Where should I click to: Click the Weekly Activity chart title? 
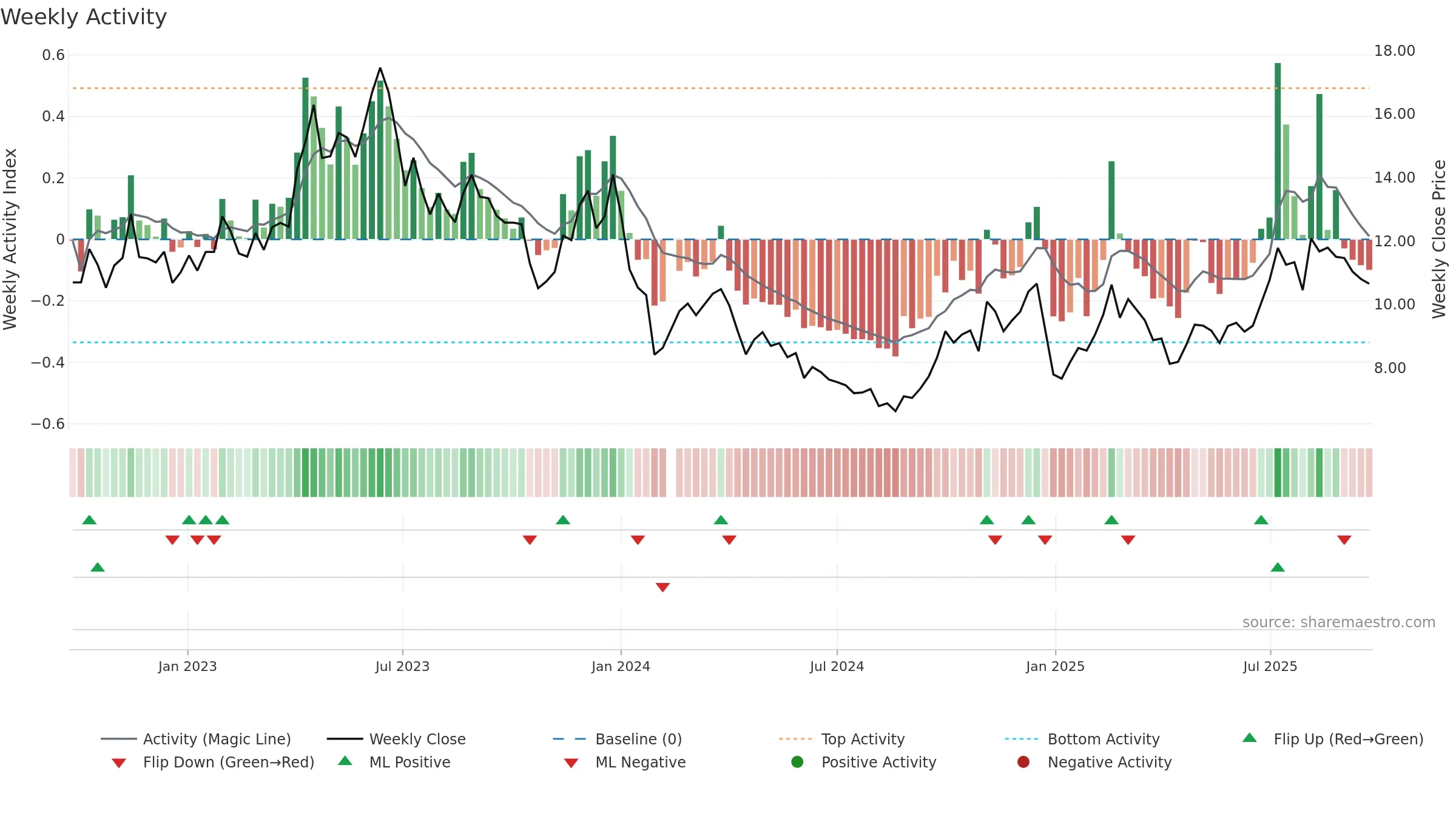click(84, 17)
